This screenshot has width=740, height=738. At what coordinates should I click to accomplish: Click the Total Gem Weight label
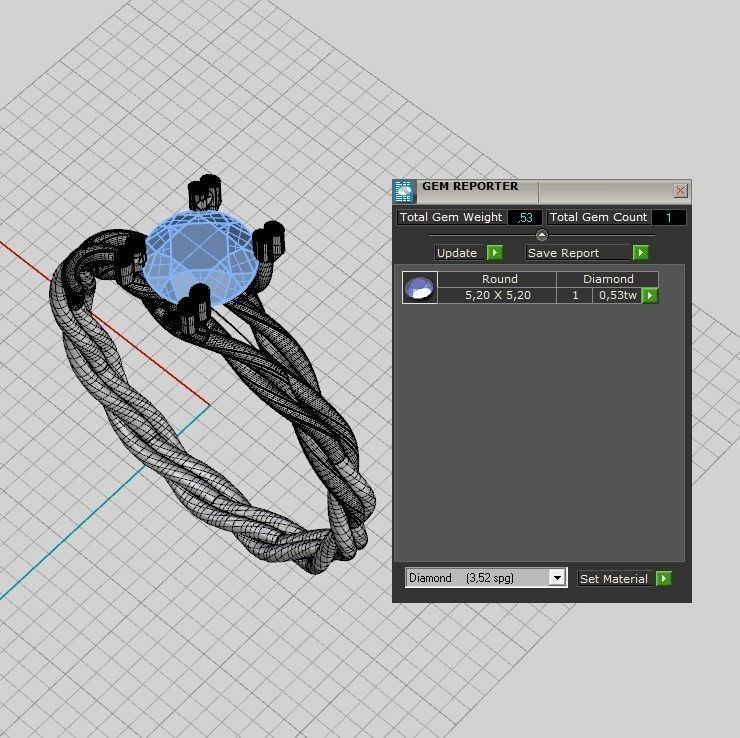coord(451,217)
